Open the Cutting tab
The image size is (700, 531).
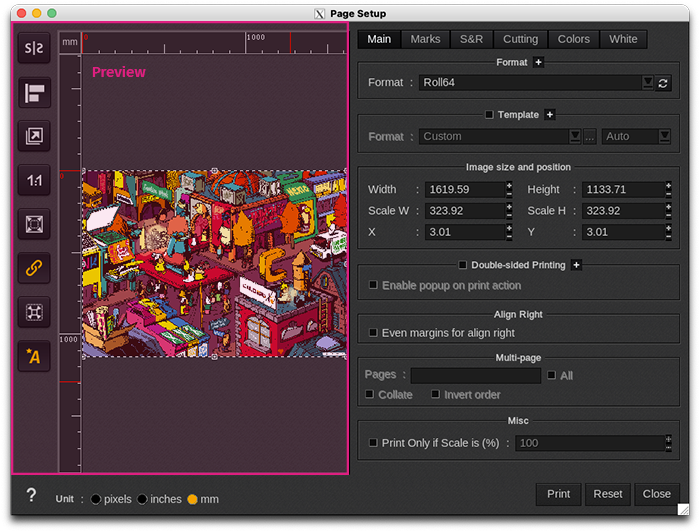(x=521, y=39)
